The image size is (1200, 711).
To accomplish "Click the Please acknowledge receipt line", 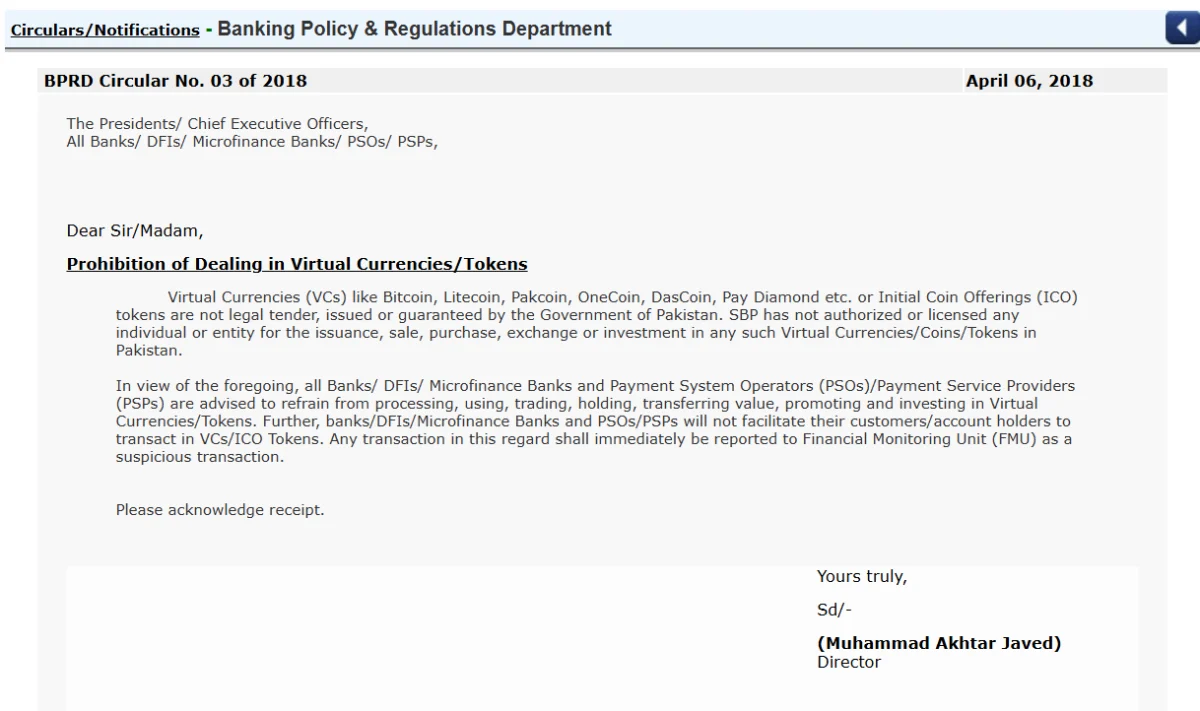I will point(220,510).
